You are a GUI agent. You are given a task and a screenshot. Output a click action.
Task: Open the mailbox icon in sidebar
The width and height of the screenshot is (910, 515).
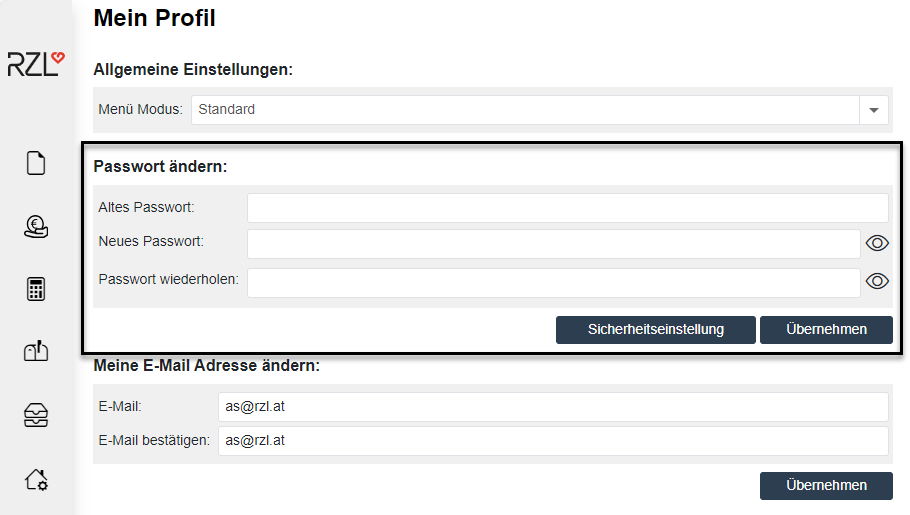(x=36, y=352)
